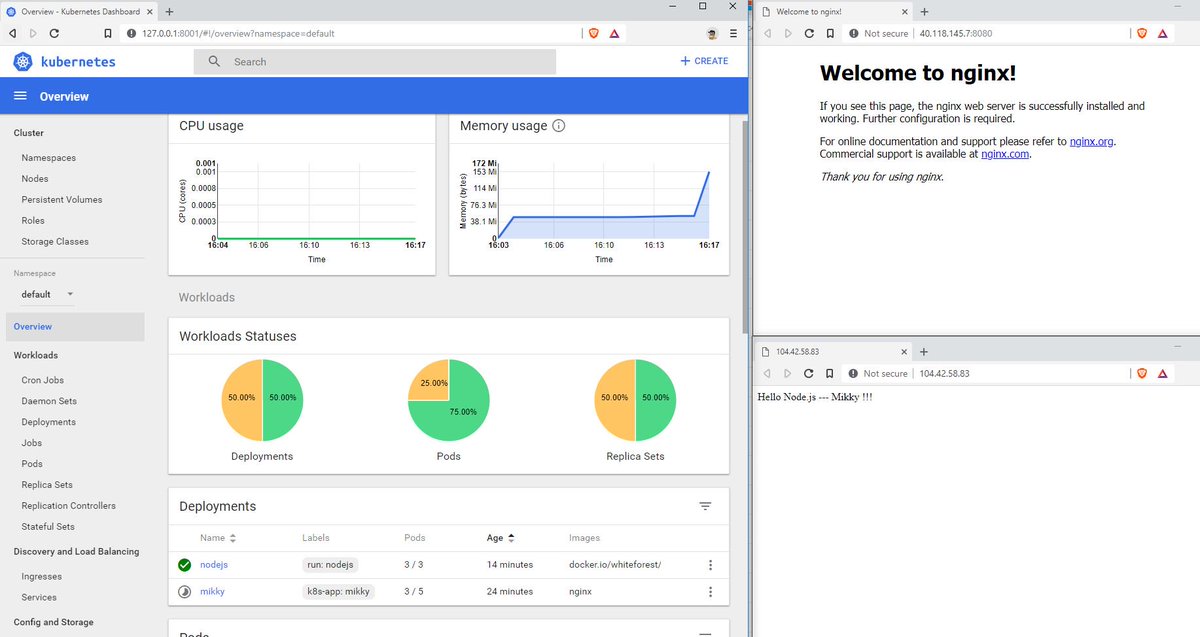Open the nodejs deployment link

[x=214, y=565]
